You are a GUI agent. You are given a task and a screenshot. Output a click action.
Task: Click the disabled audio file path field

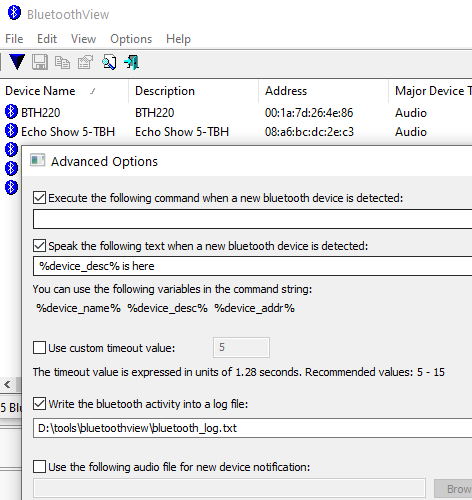[229, 489]
